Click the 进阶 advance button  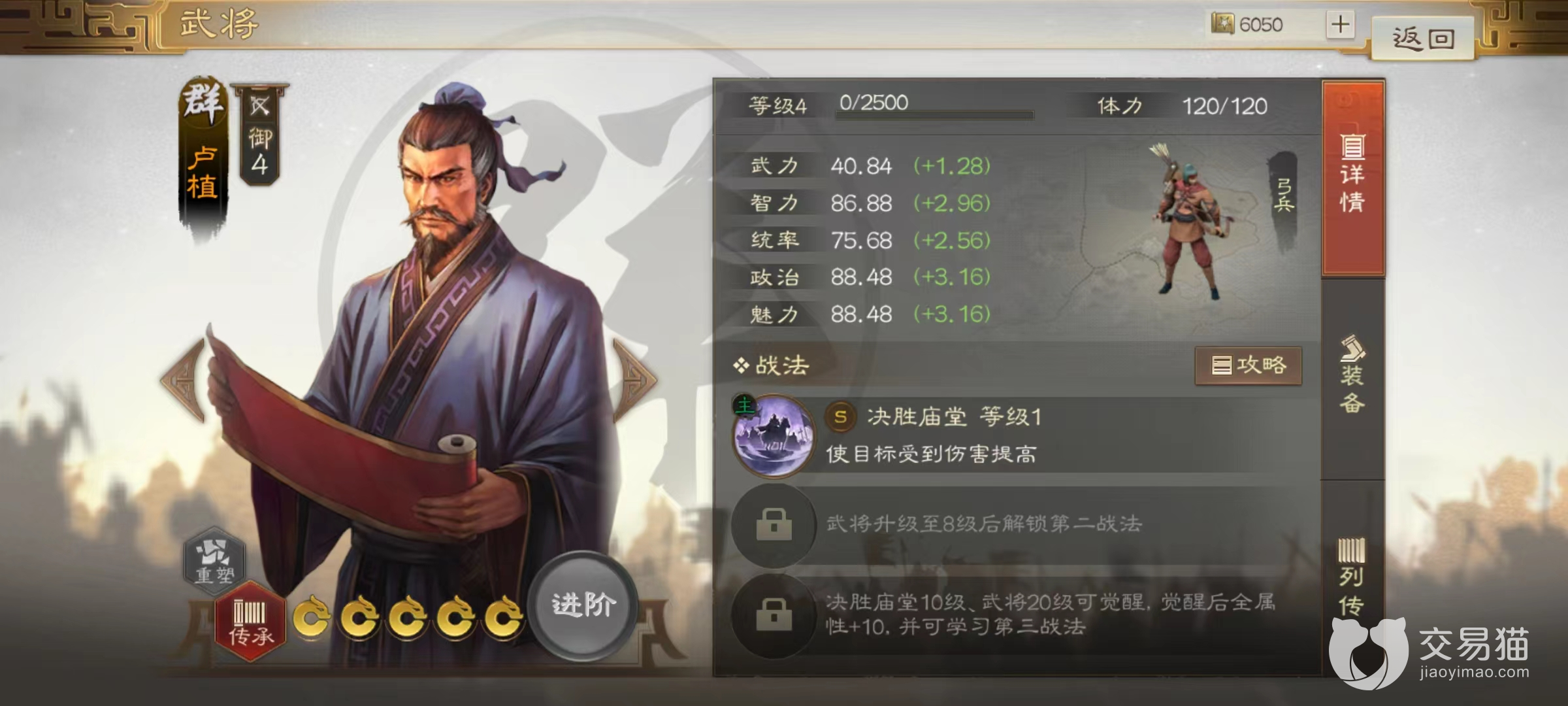[583, 605]
